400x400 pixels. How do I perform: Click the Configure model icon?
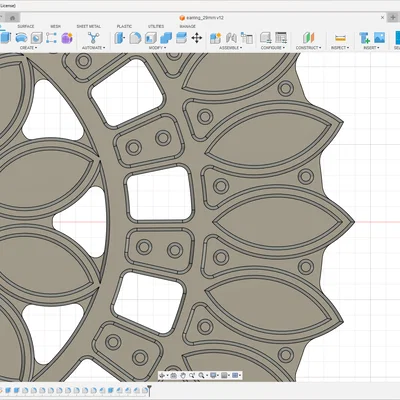point(266,38)
